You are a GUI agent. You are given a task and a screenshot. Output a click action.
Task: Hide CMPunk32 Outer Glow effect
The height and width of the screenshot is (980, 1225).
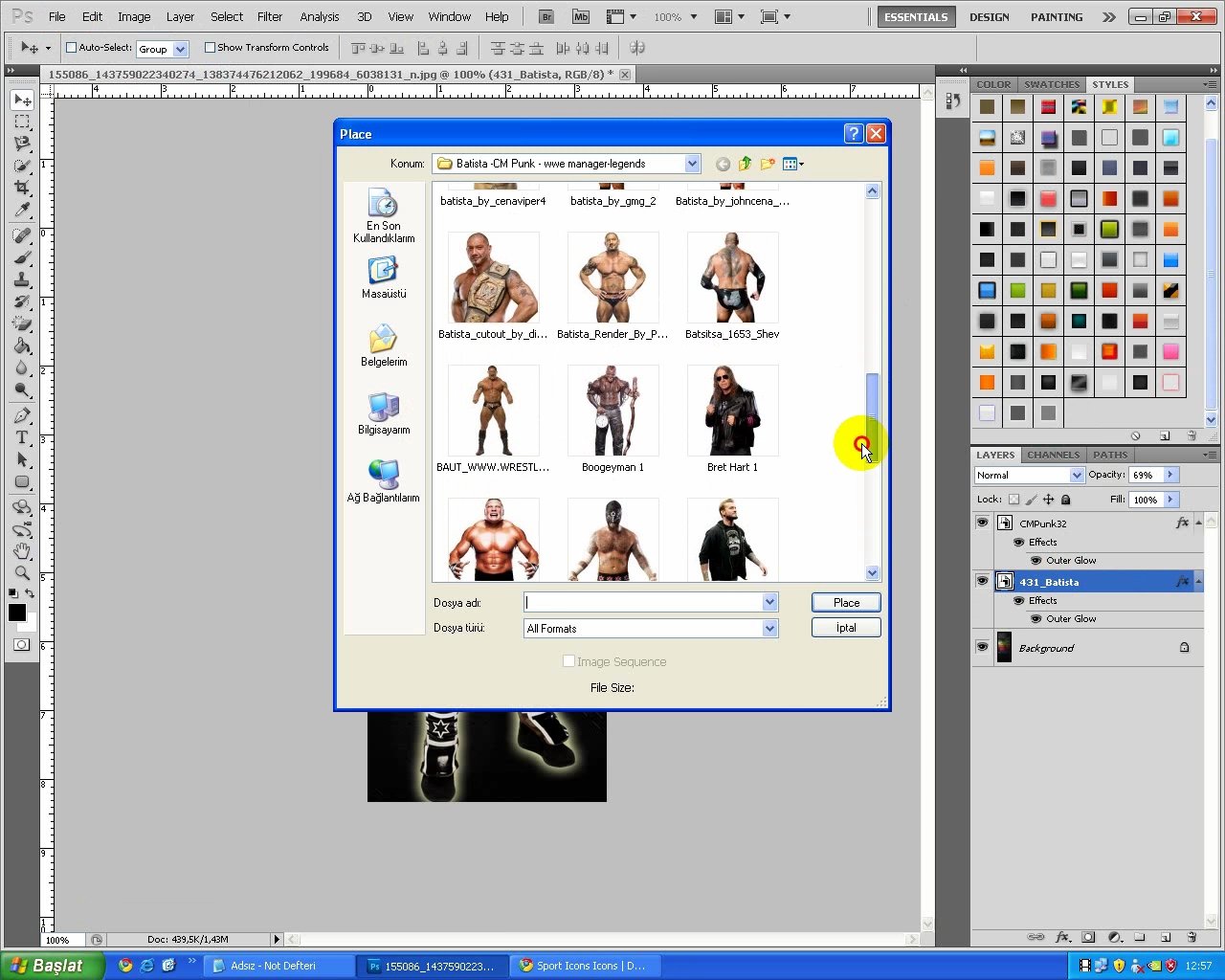(1036, 560)
